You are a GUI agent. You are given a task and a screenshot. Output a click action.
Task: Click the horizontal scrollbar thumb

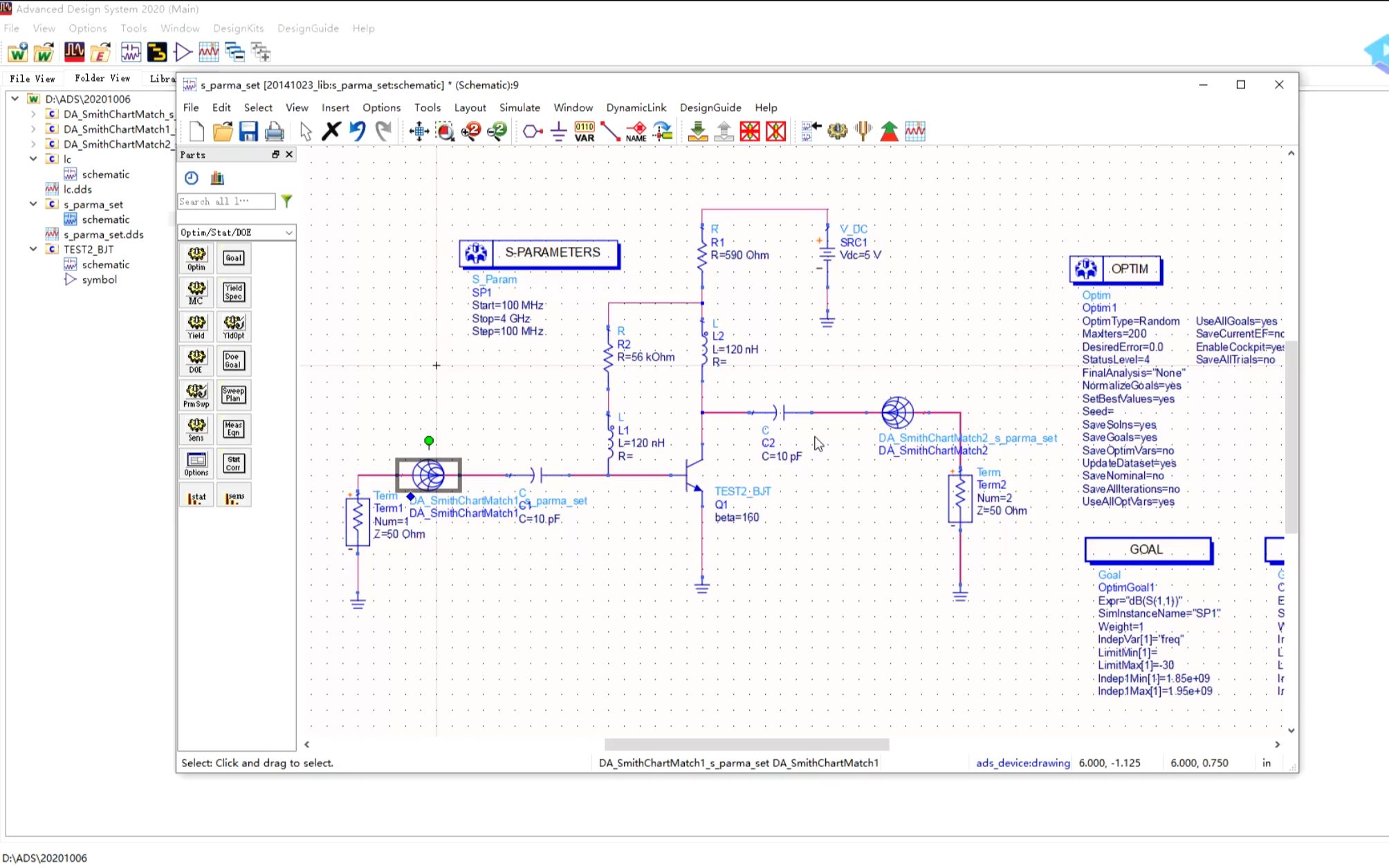[x=746, y=745]
